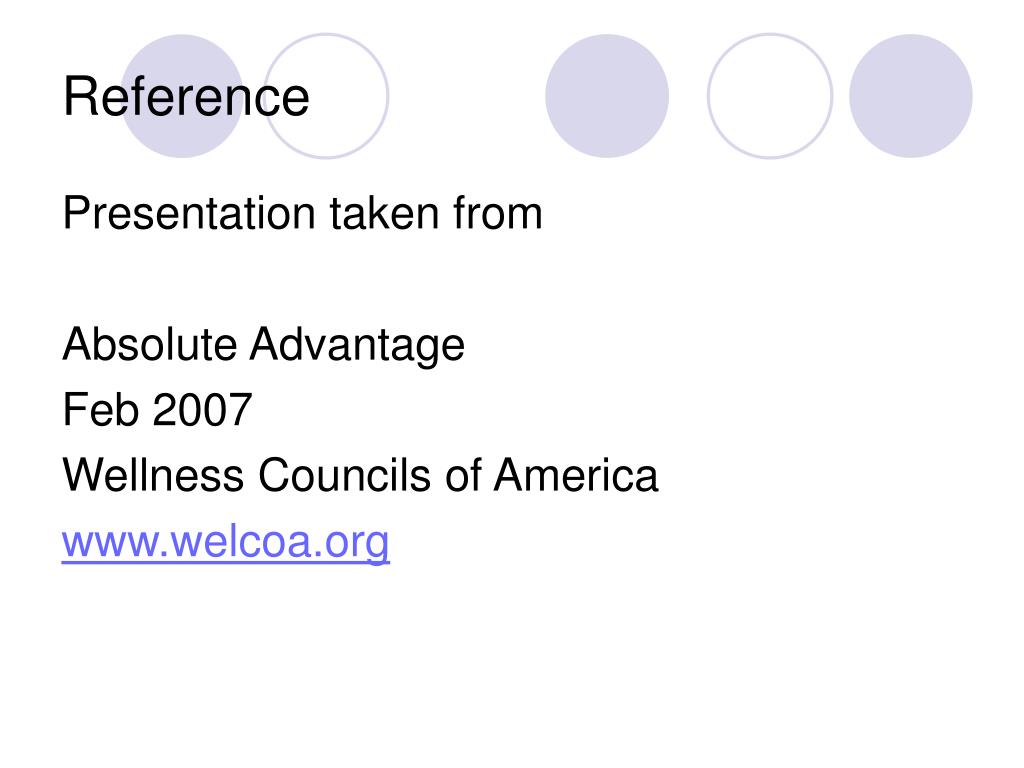Click the empty outlined circle beside Reference title
Screen dimensions: 1024x768
point(326,96)
